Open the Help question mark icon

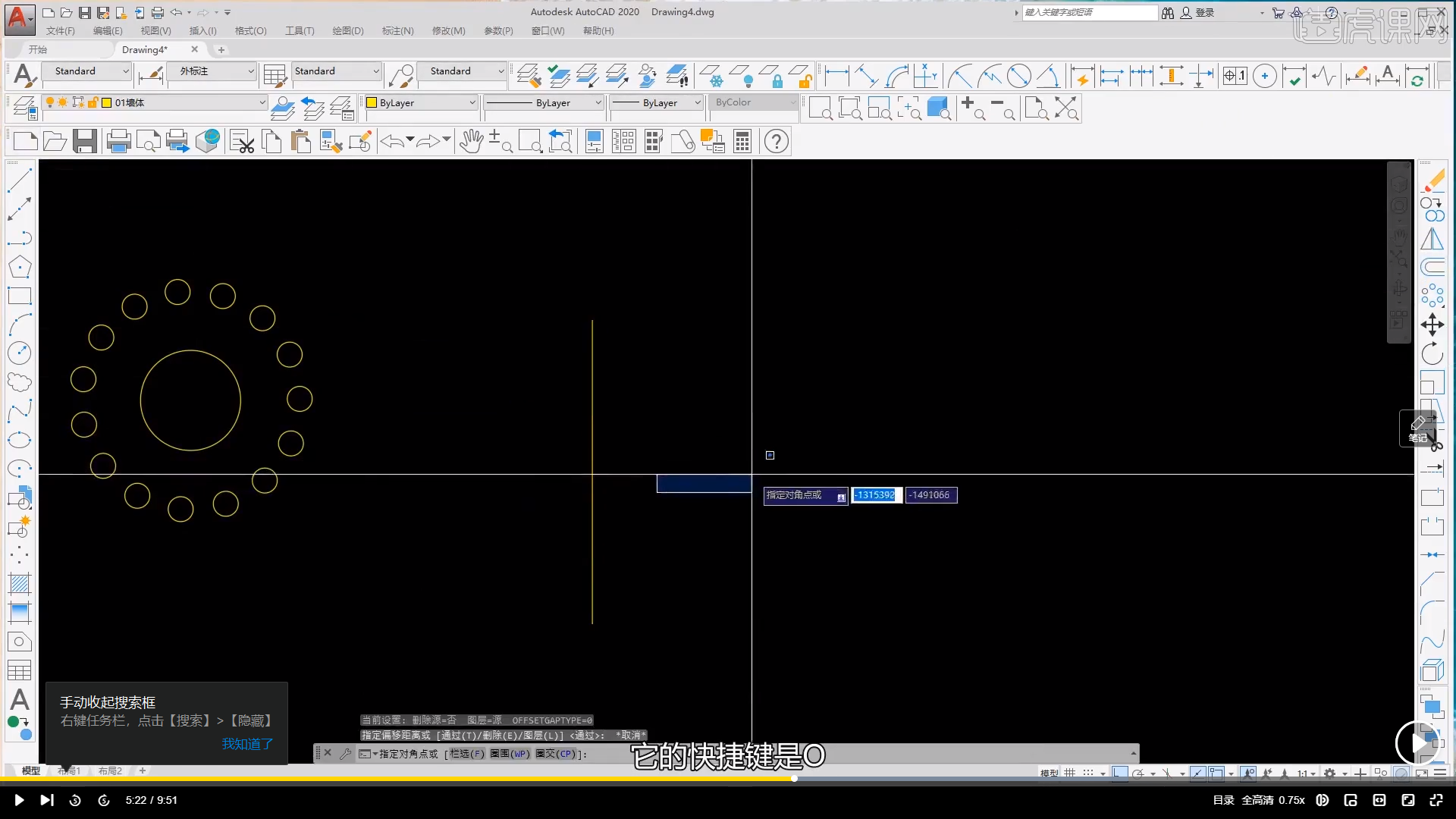(x=776, y=141)
